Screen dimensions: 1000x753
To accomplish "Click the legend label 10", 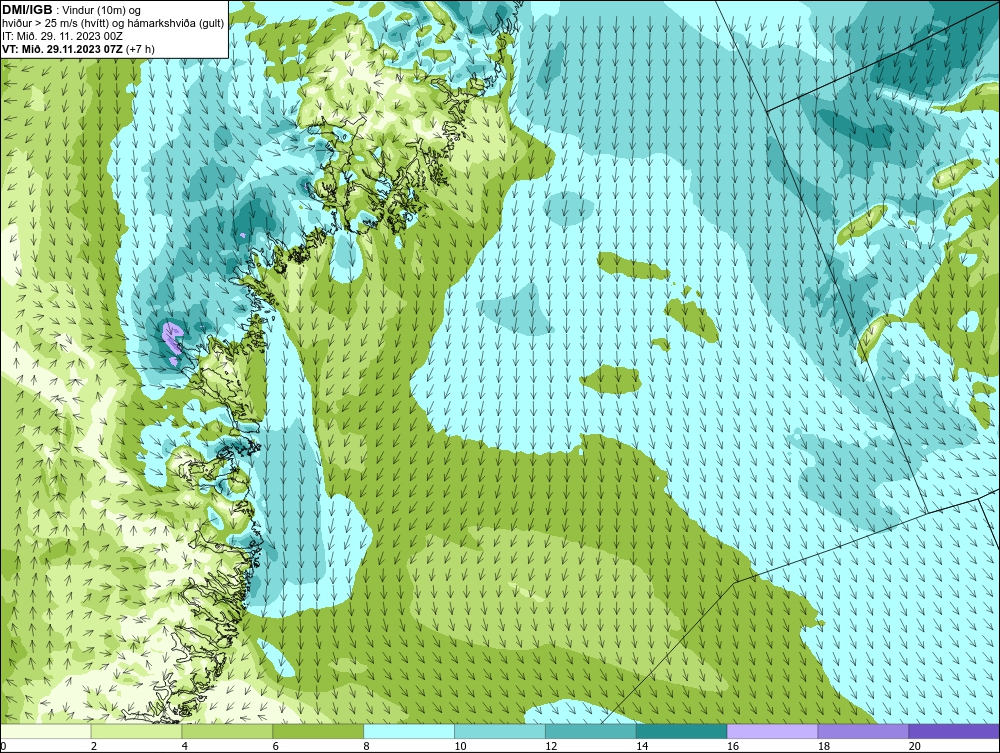I will tap(460, 746).
